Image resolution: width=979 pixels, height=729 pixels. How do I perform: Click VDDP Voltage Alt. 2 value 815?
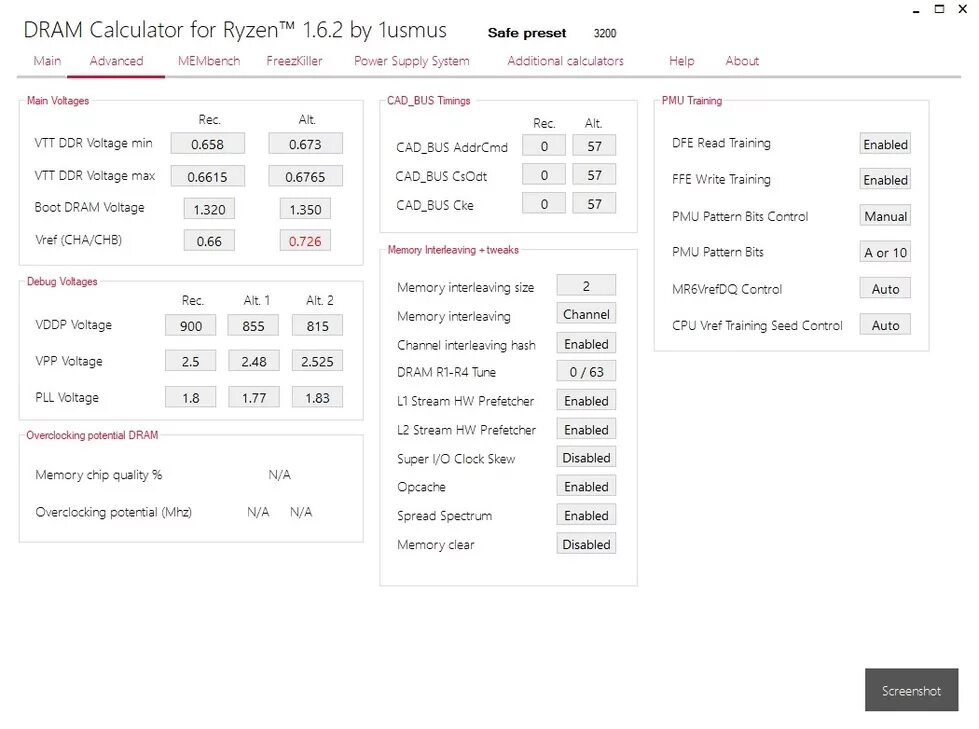pyautogui.click(x=317, y=326)
